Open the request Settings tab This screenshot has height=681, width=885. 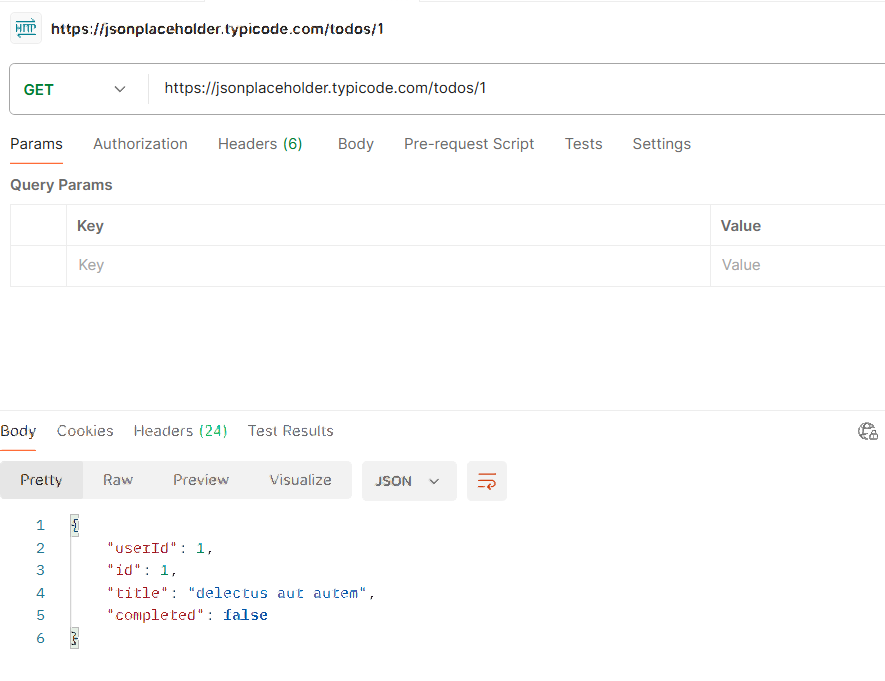click(x=661, y=144)
